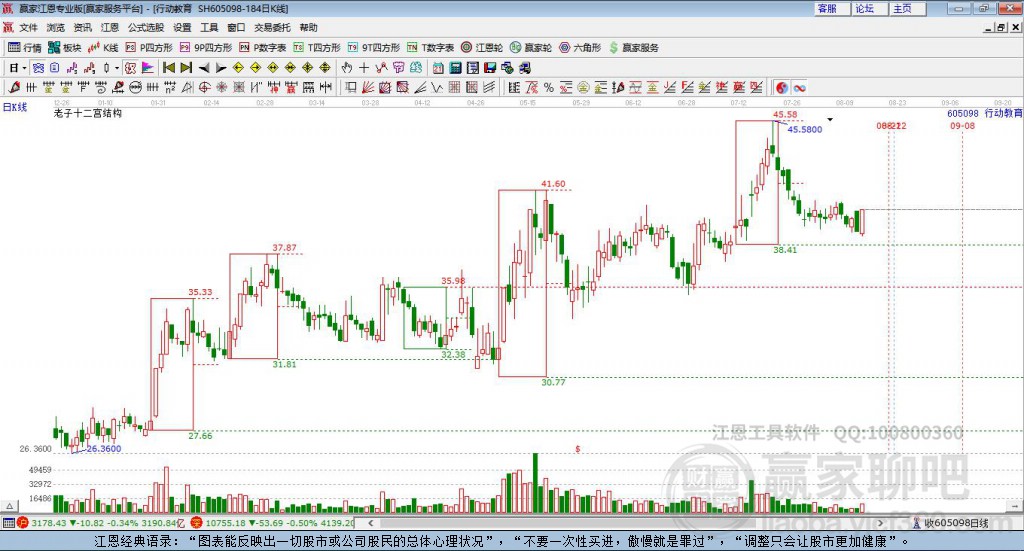Open the 江恩轮 Gann wheel
The height and width of the screenshot is (551, 1024).
(482, 48)
